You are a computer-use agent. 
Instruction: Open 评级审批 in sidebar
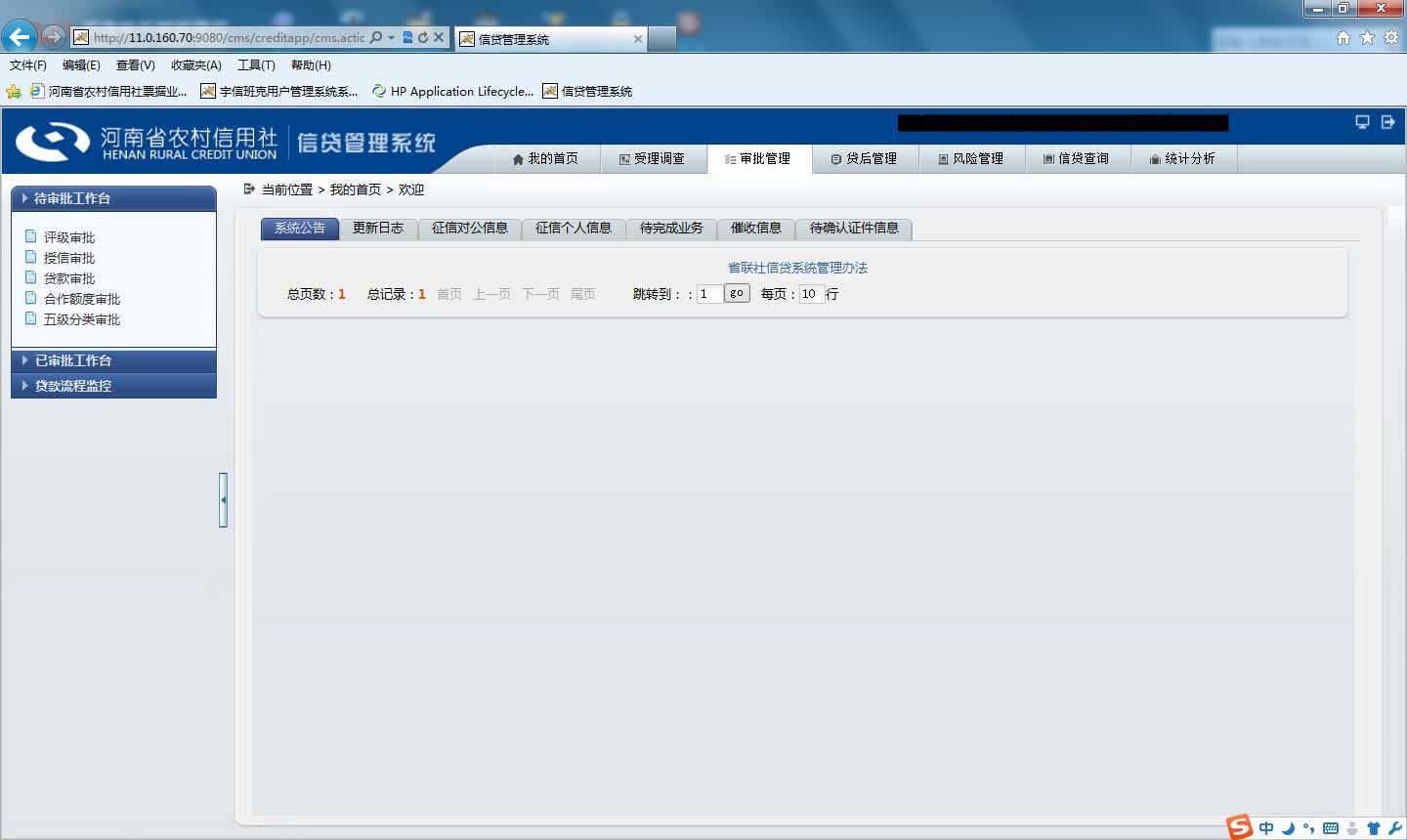tap(69, 237)
